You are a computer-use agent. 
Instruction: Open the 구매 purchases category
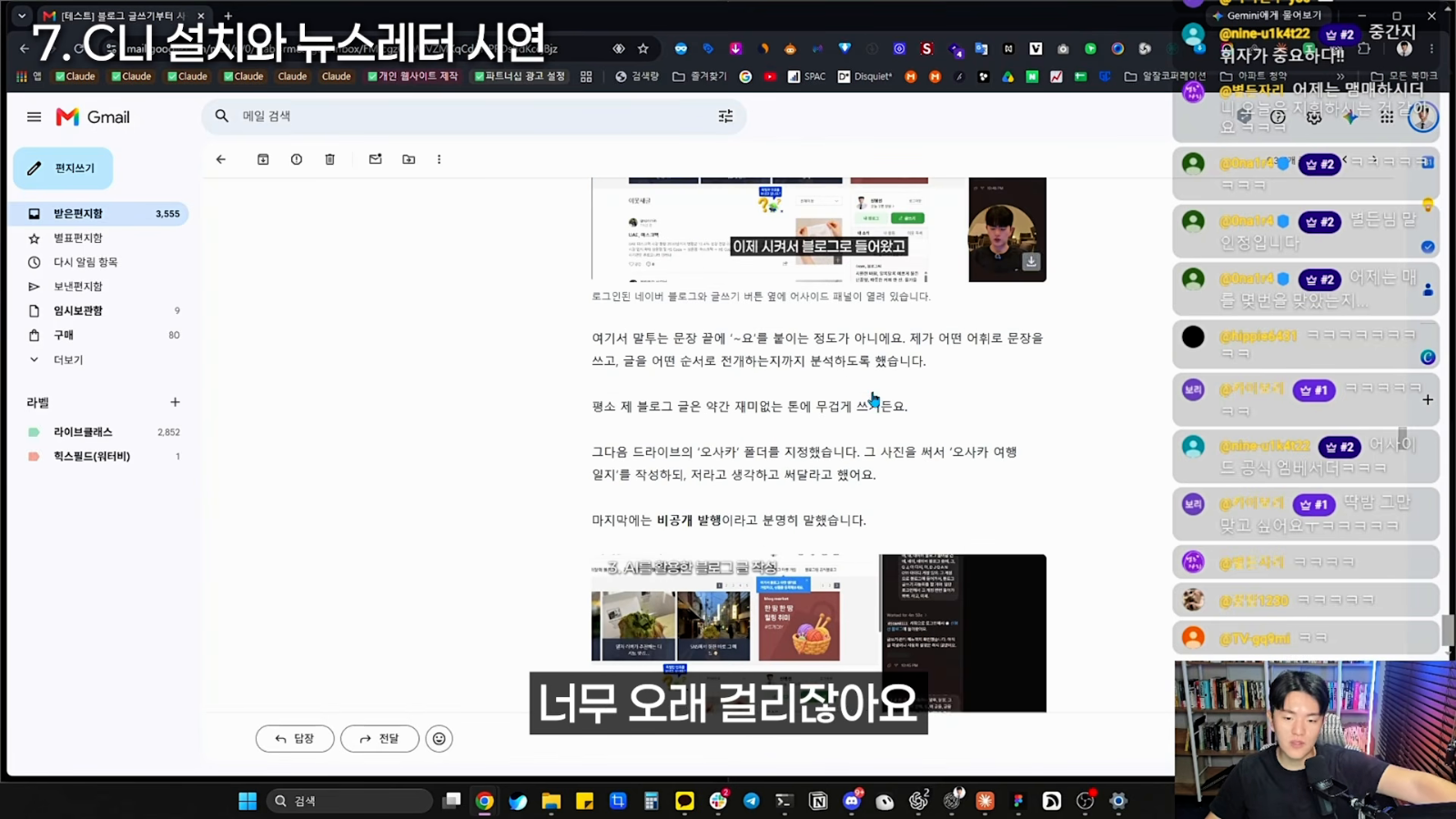click(x=98, y=335)
